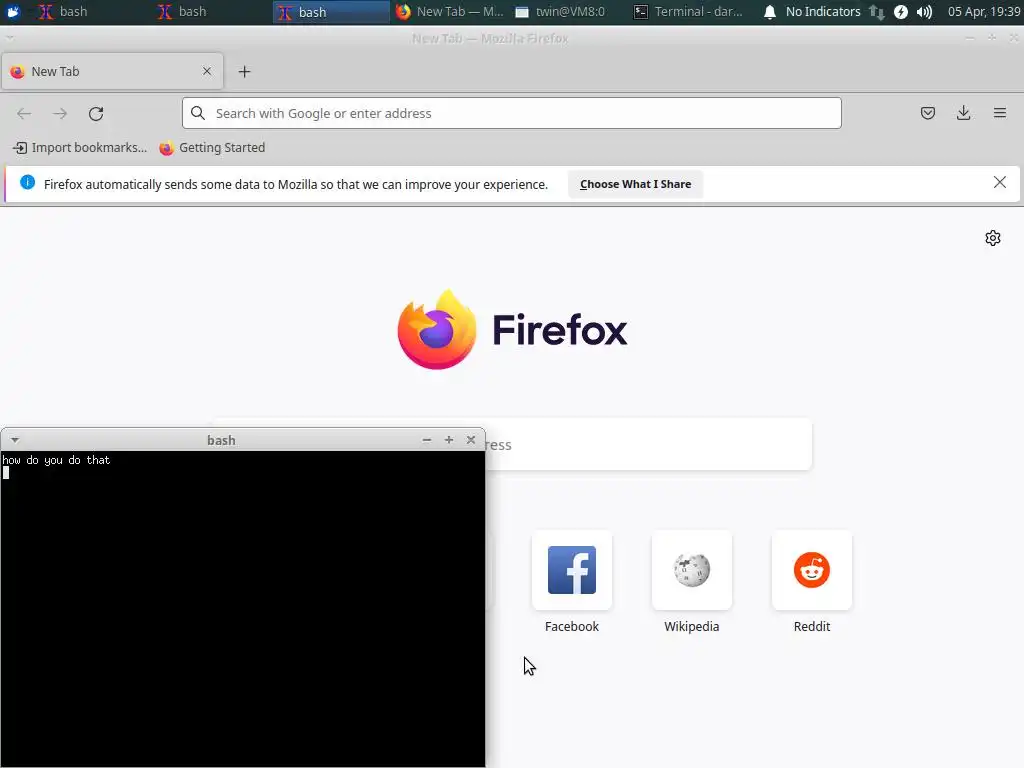Image resolution: width=1024 pixels, height=768 pixels.
Task: Open network connection tray icon
Action: [876, 12]
